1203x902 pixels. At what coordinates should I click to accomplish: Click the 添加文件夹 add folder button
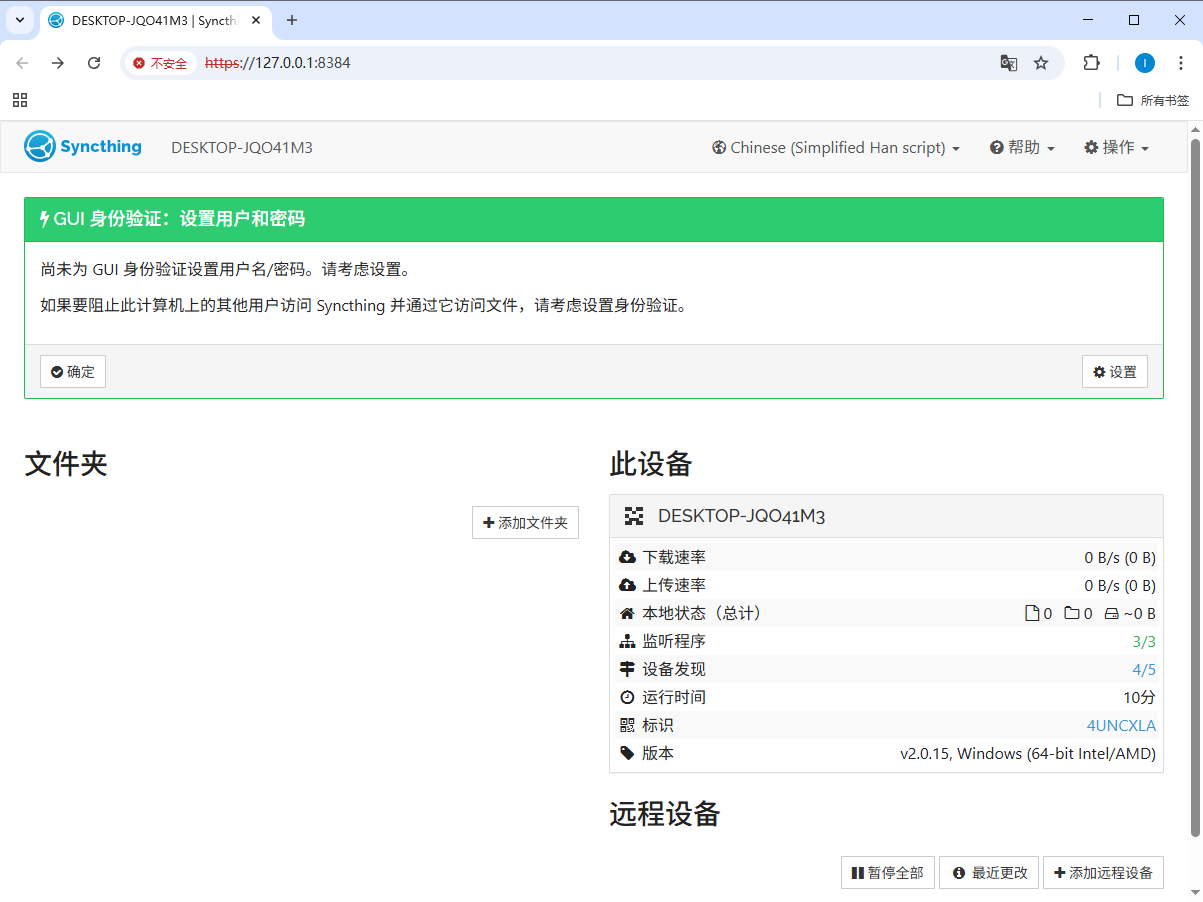coord(525,522)
